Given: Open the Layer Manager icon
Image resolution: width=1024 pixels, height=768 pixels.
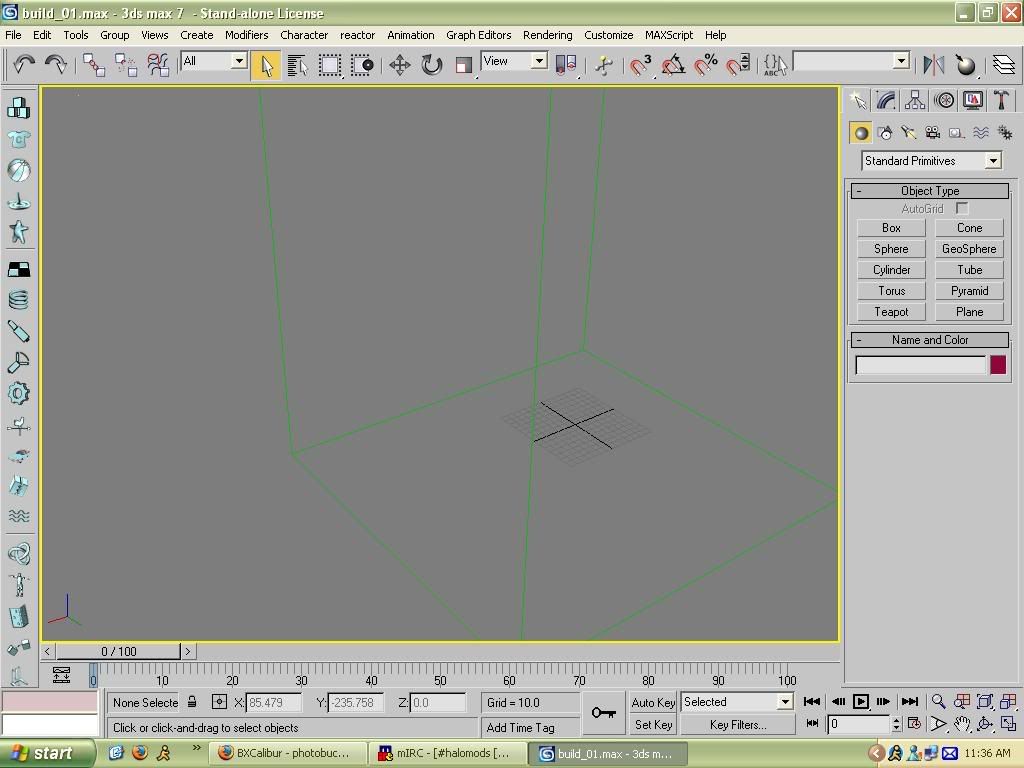Looking at the screenshot, I should 1004,65.
